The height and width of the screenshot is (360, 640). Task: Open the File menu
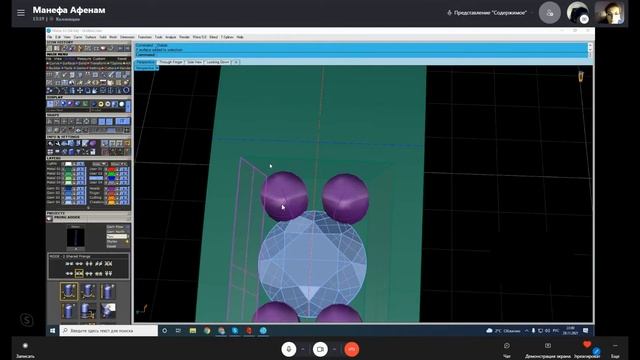[x=50, y=37]
